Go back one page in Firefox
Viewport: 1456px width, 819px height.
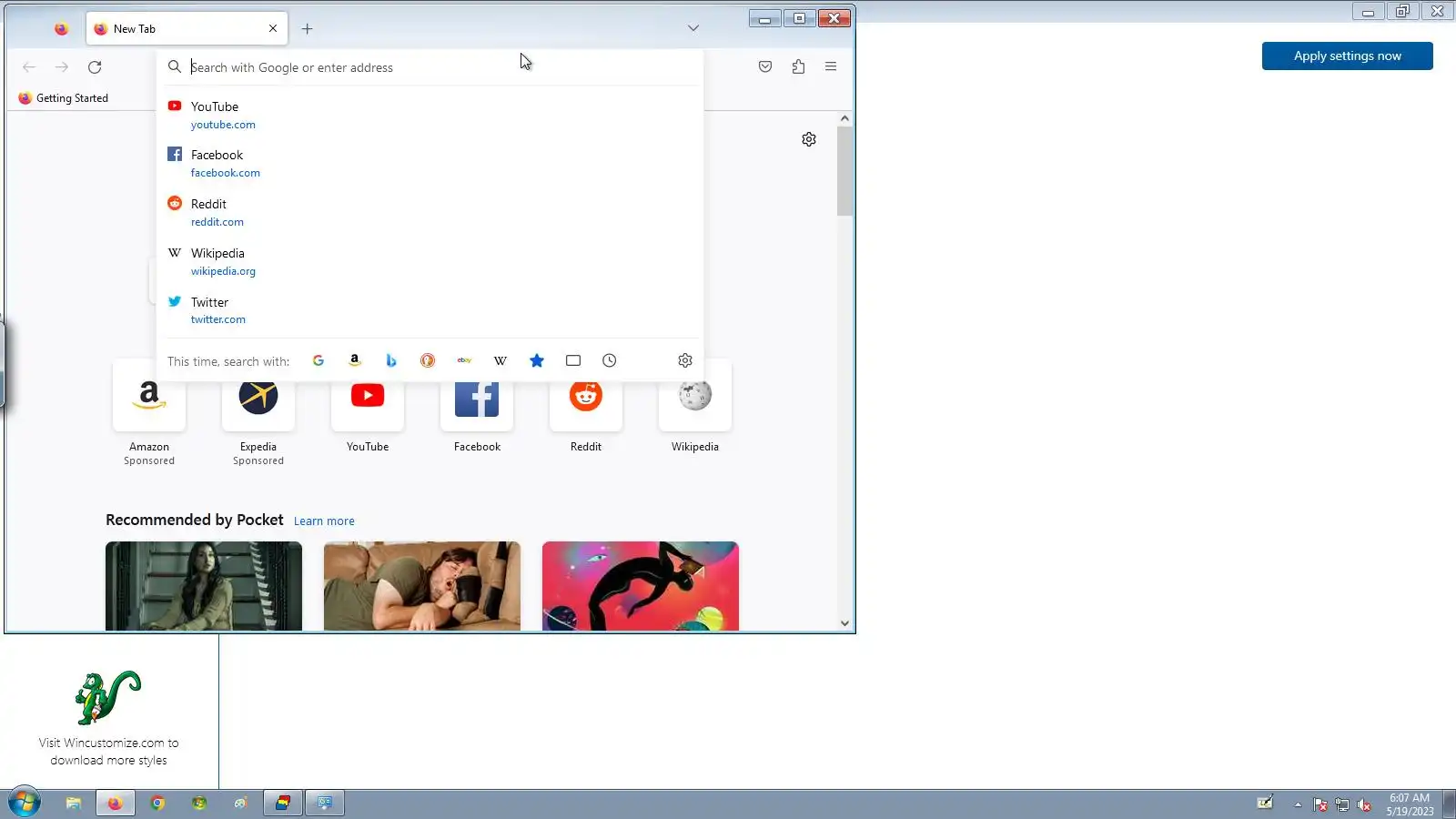coord(29,67)
